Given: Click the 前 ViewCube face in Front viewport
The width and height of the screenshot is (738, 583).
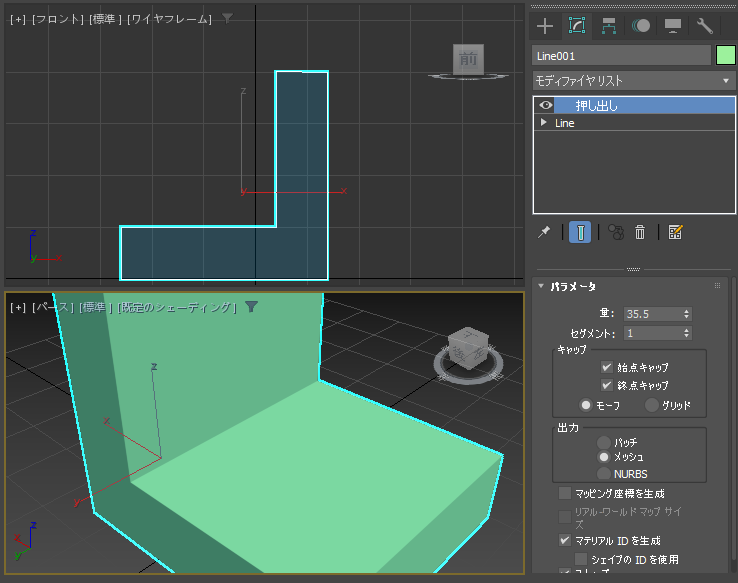Looking at the screenshot, I should (x=468, y=59).
